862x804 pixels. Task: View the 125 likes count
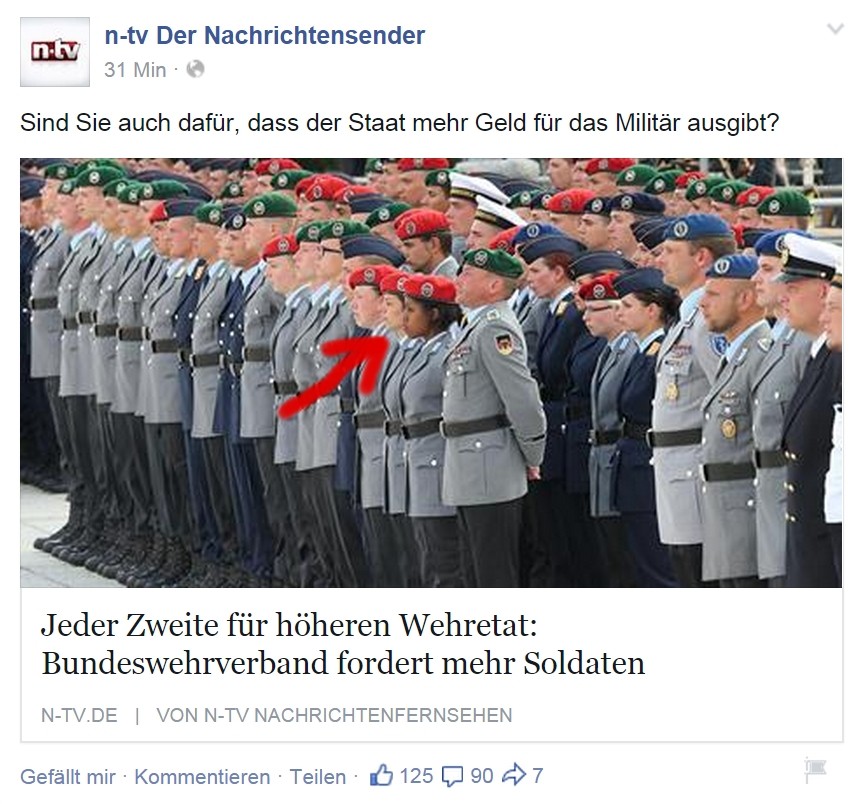(416, 776)
